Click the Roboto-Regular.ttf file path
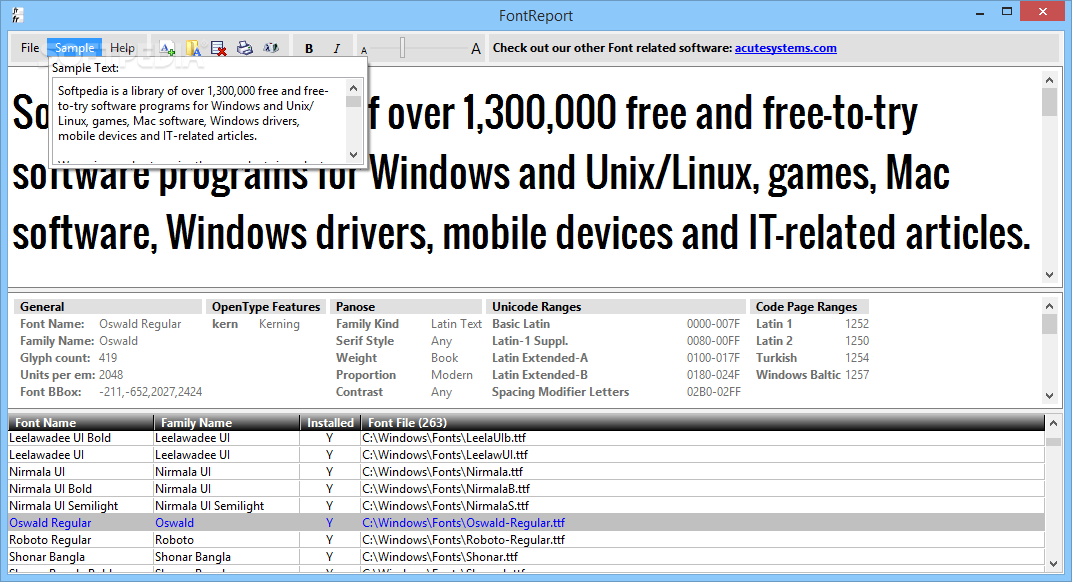1072x582 pixels. tap(464, 540)
